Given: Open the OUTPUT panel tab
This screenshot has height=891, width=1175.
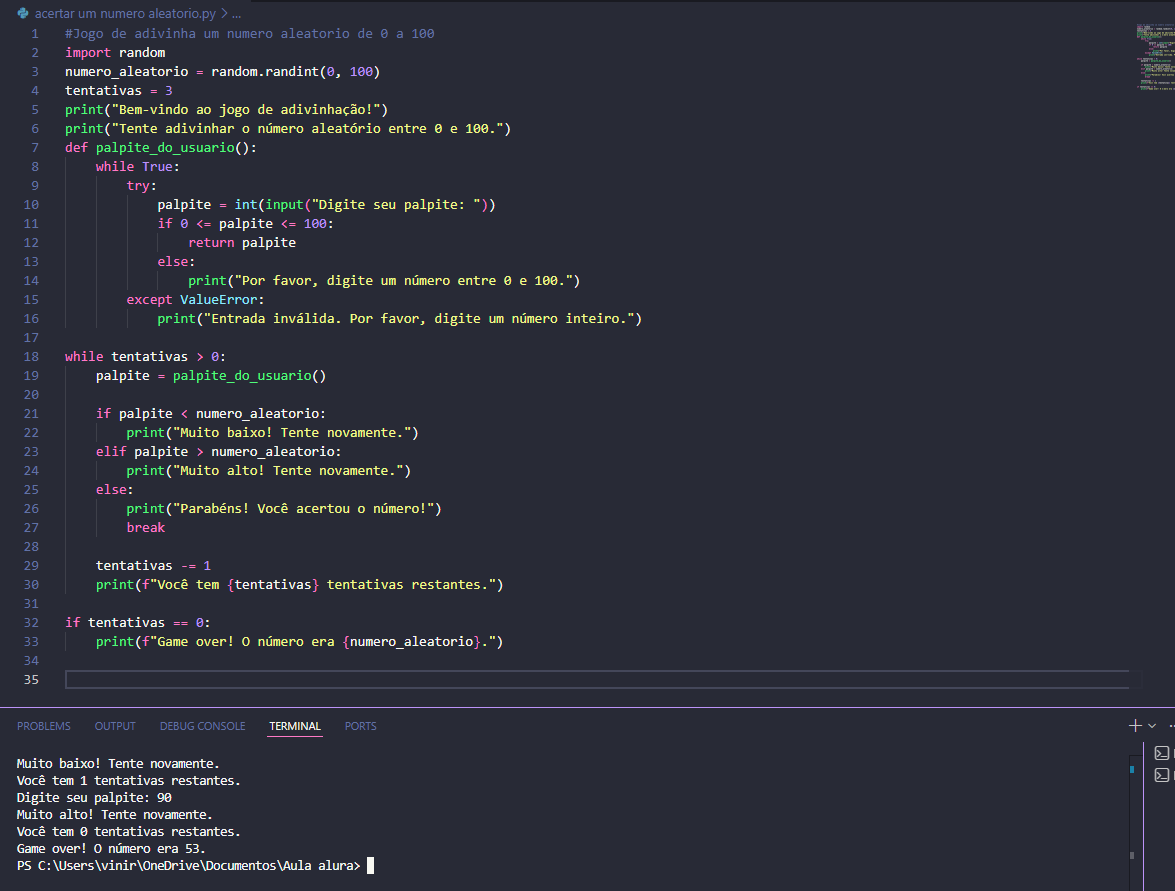Looking at the screenshot, I should pos(115,726).
